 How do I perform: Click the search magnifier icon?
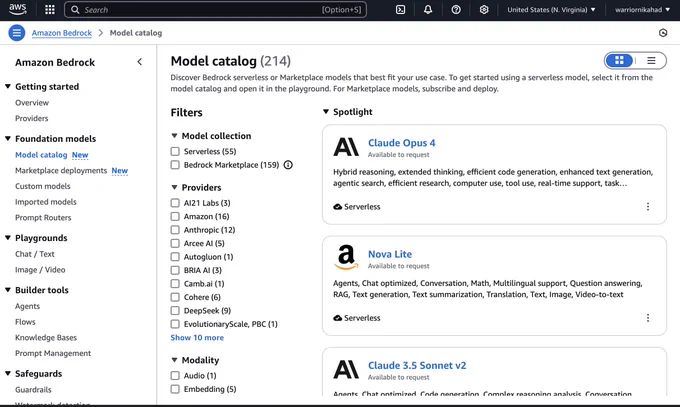click(x=75, y=10)
